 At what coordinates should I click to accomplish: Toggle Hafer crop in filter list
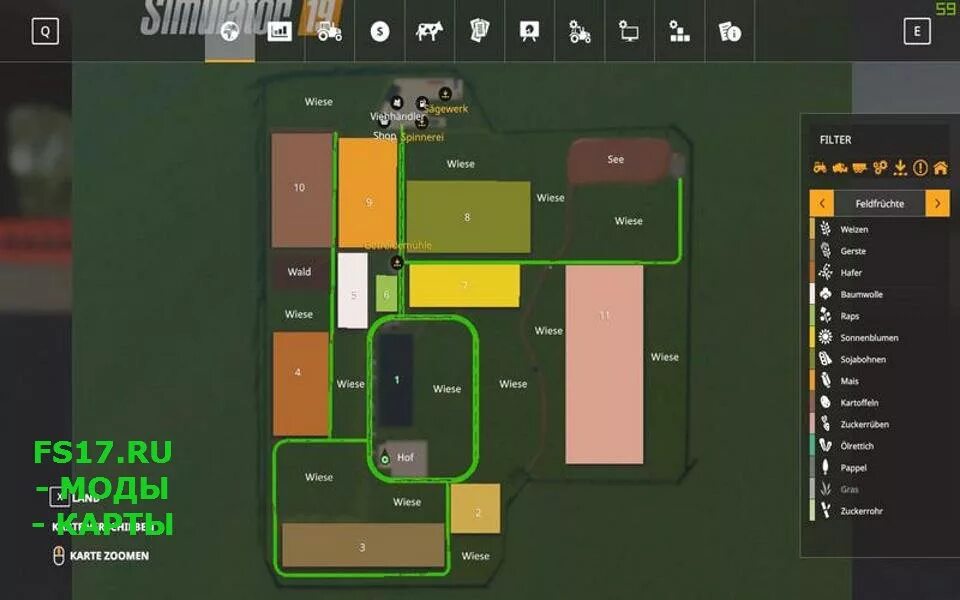click(x=880, y=272)
